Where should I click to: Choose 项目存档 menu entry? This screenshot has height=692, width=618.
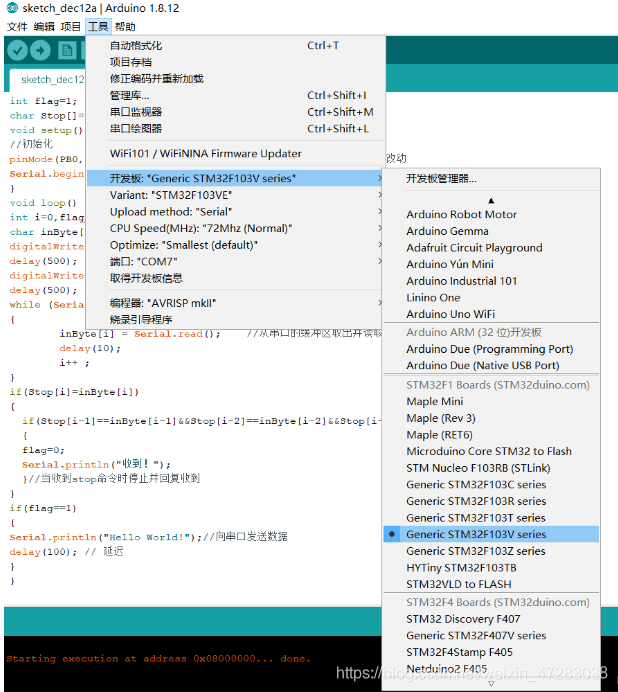coord(234,62)
